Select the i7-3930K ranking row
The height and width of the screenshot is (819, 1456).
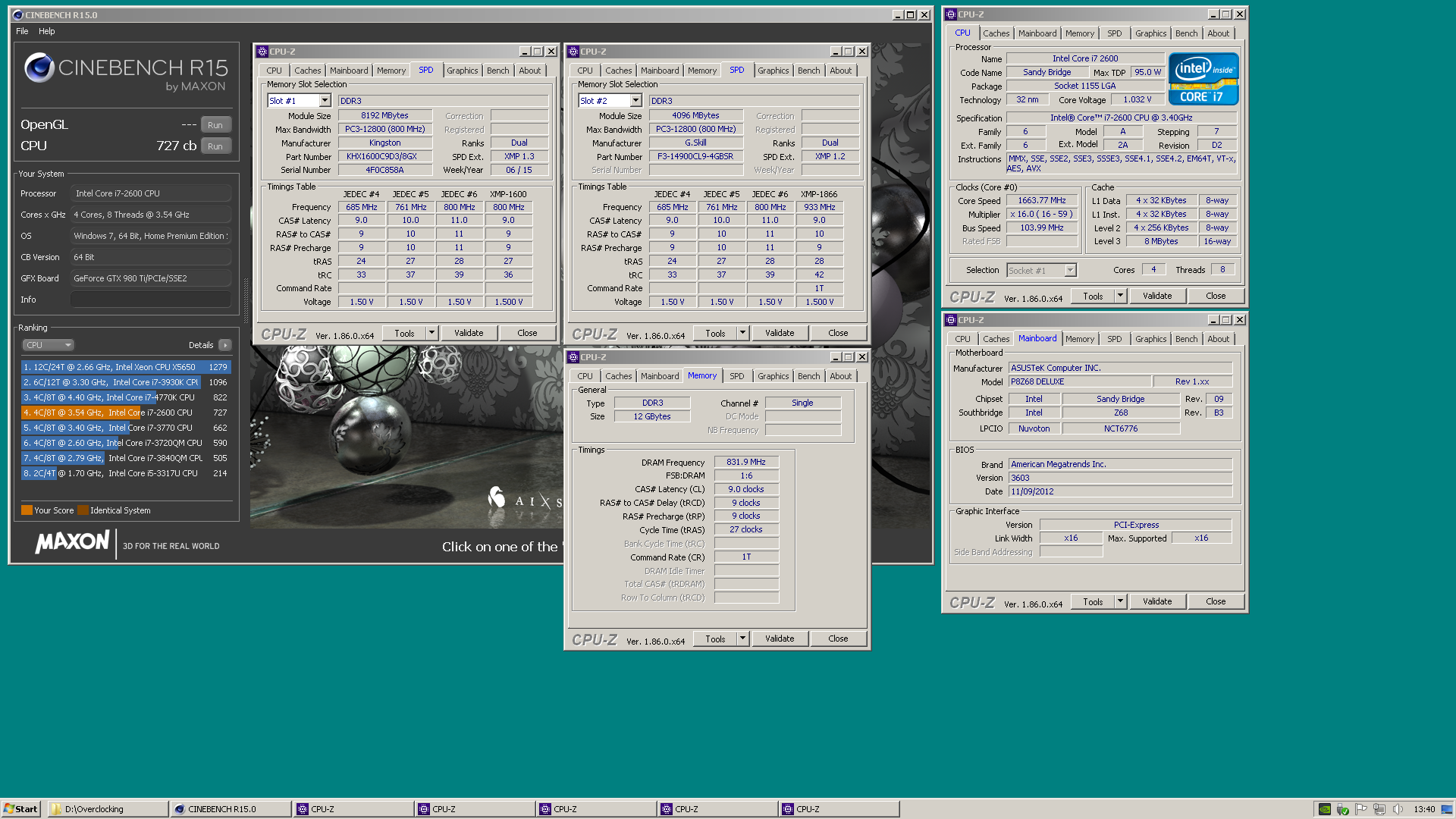point(126,382)
